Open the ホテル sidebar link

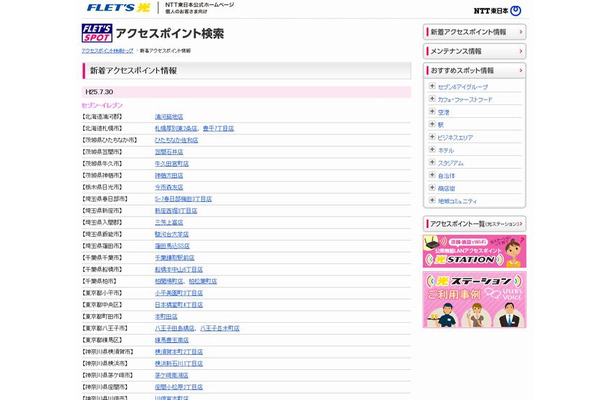point(446,151)
